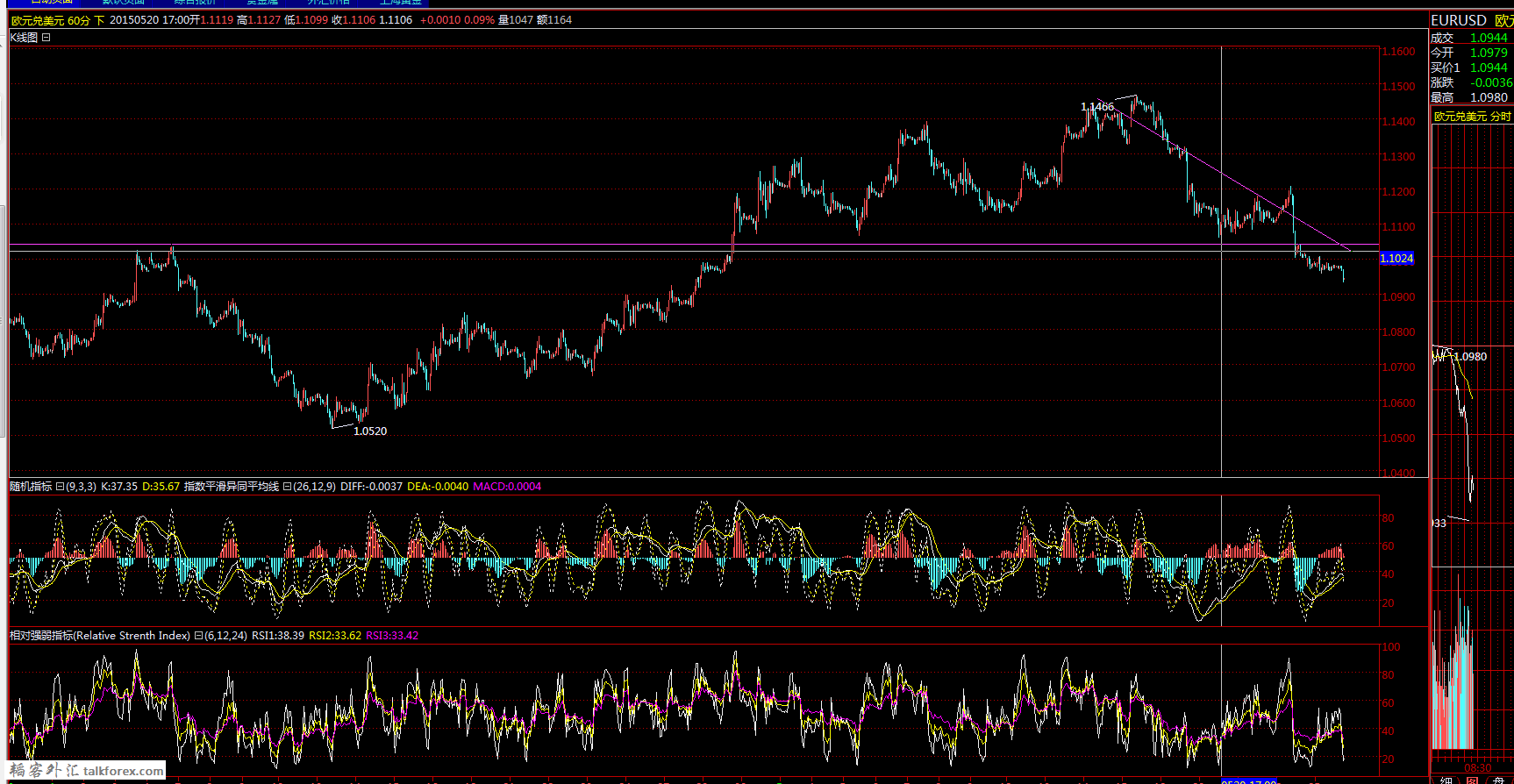Click the blue 1.1024 price cursor label

pos(1396,258)
